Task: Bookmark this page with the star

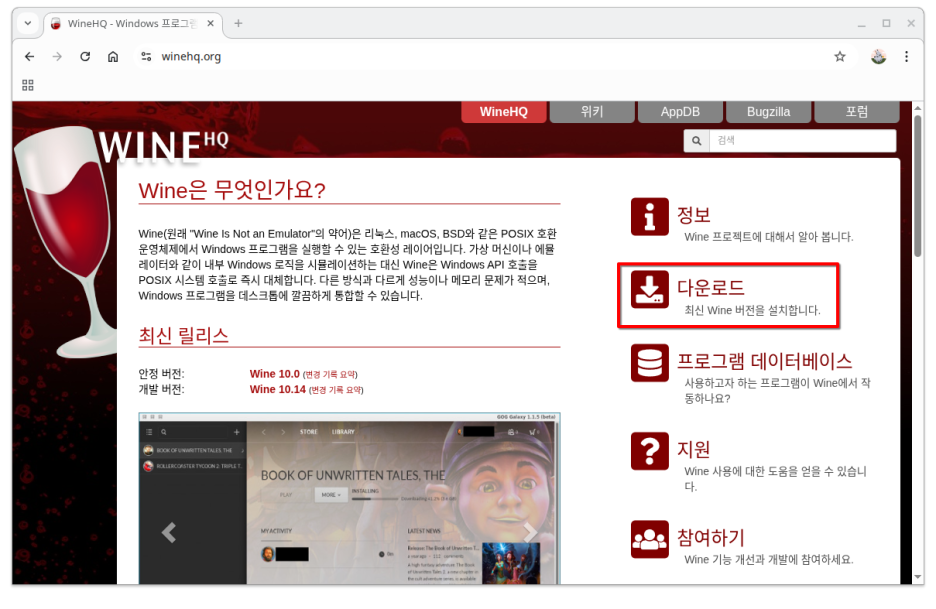Action: [x=840, y=57]
